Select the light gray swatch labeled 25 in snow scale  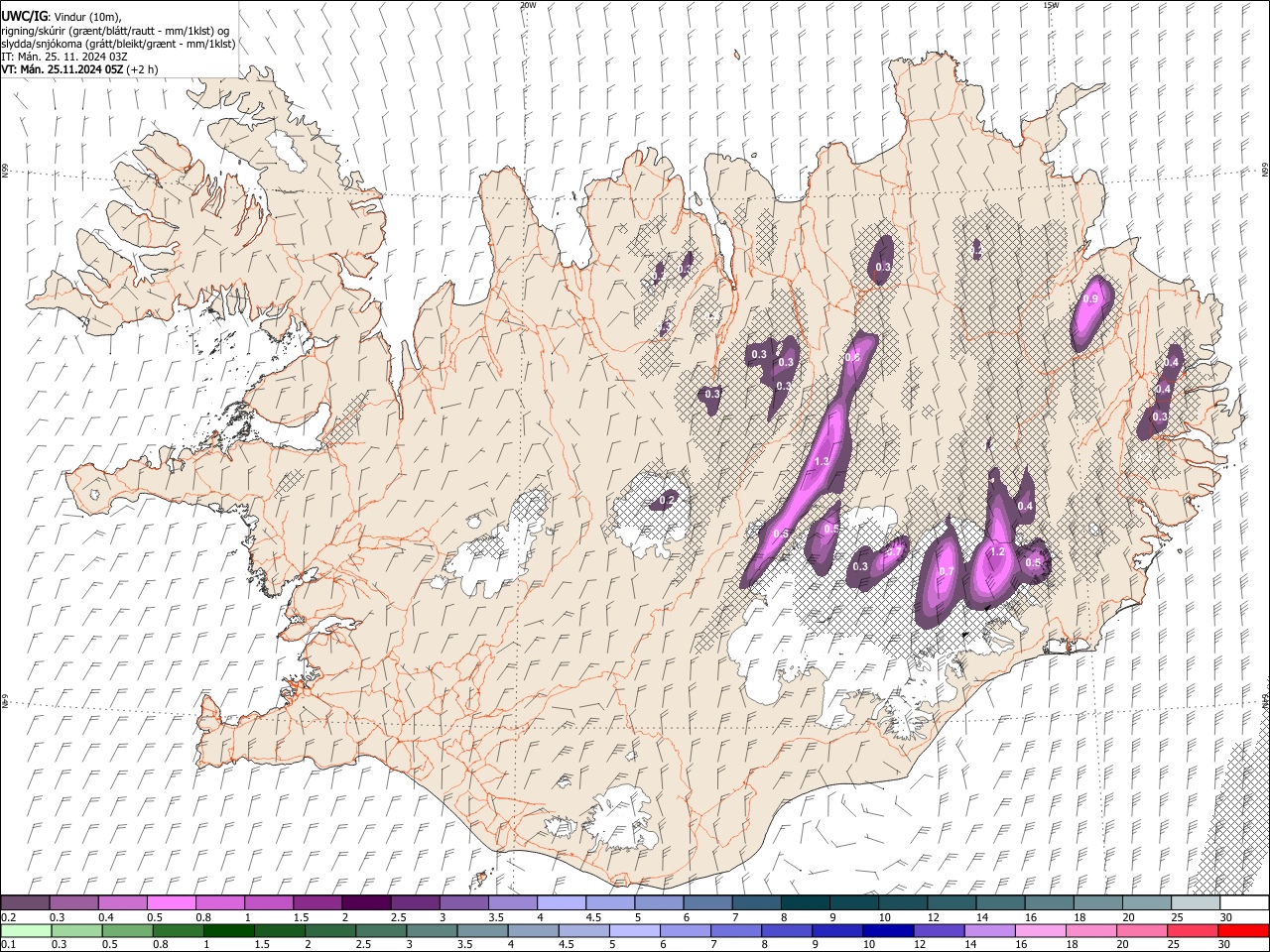tap(1195, 902)
